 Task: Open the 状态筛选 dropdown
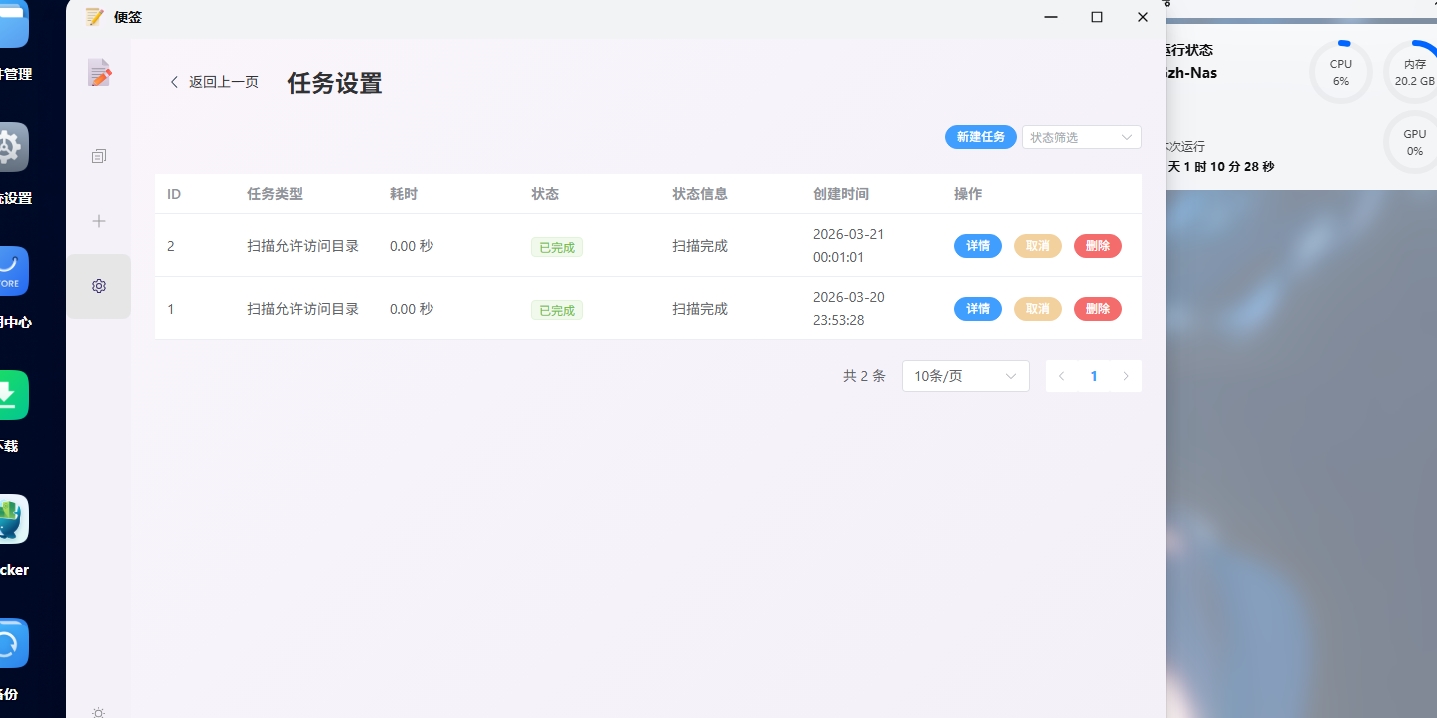(1081, 137)
